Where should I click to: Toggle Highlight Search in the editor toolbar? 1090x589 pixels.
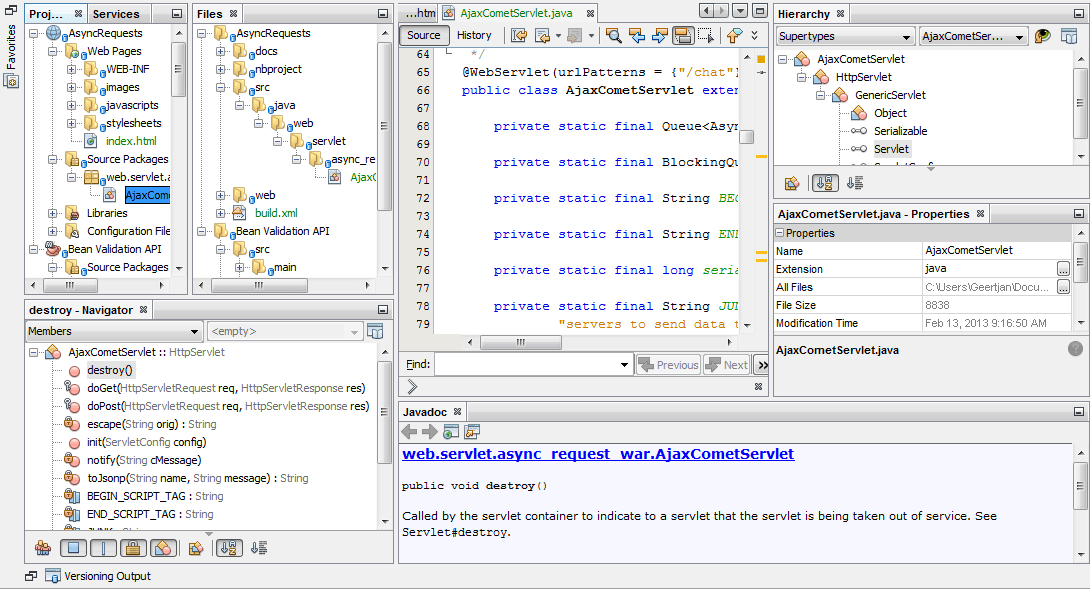pos(685,35)
